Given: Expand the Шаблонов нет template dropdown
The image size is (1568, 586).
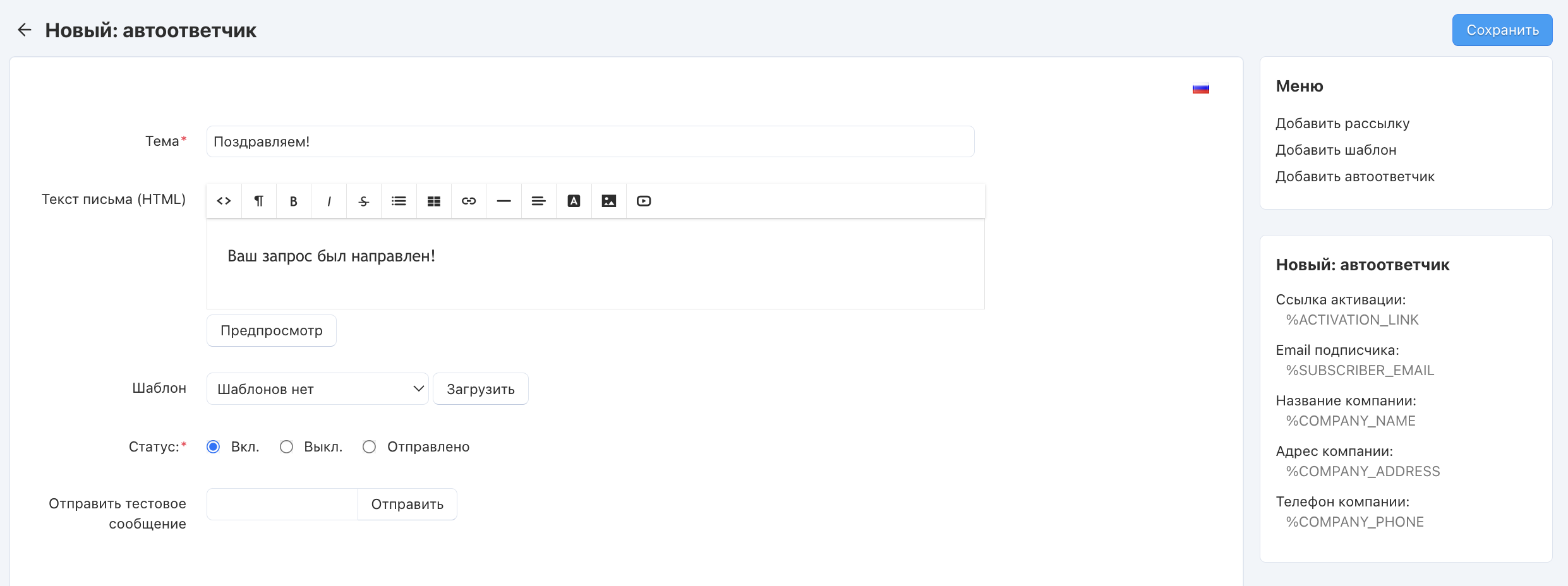Looking at the screenshot, I should 317,389.
